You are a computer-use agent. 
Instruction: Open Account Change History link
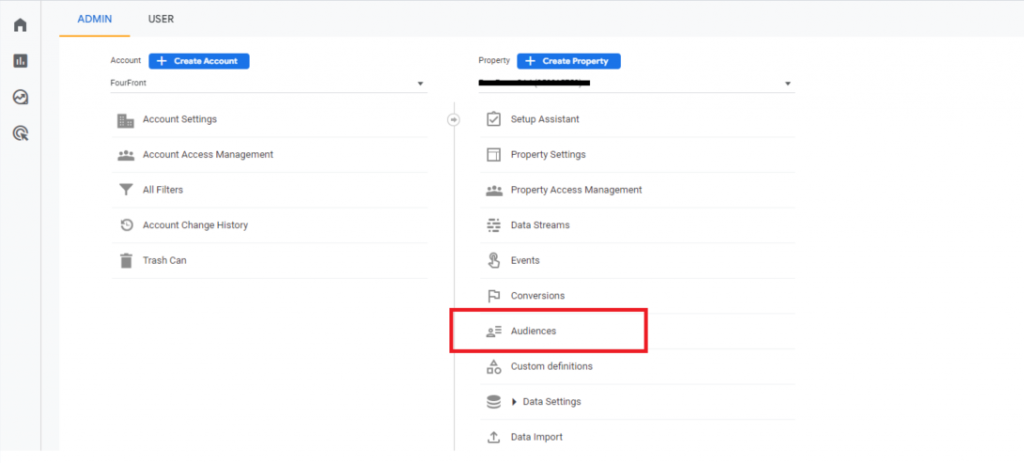(195, 225)
